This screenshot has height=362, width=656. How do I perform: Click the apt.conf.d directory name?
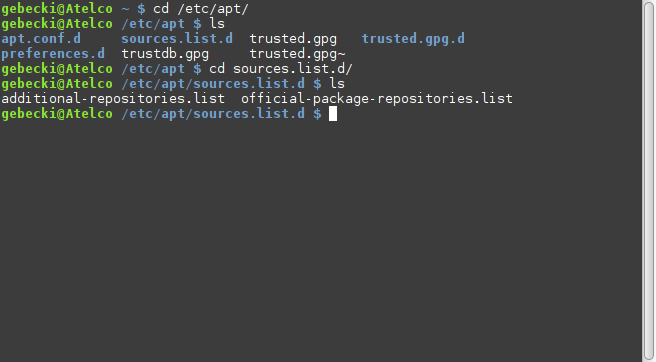coord(41,39)
